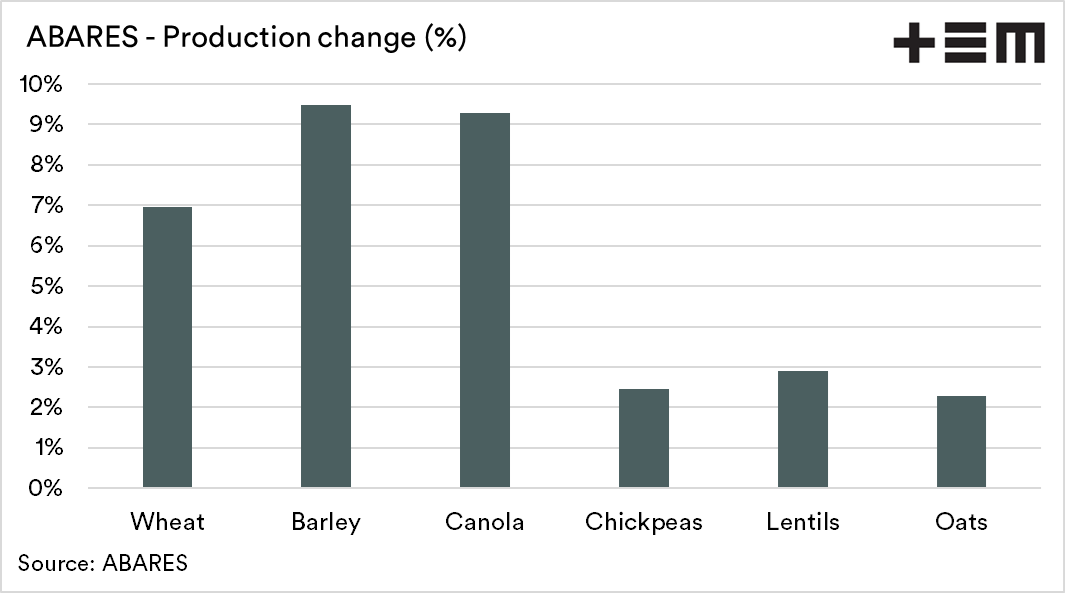Viewport: 1065px width, 593px height.
Task: Click the Wheat category label
Action: pyautogui.click(x=167, y=522)
